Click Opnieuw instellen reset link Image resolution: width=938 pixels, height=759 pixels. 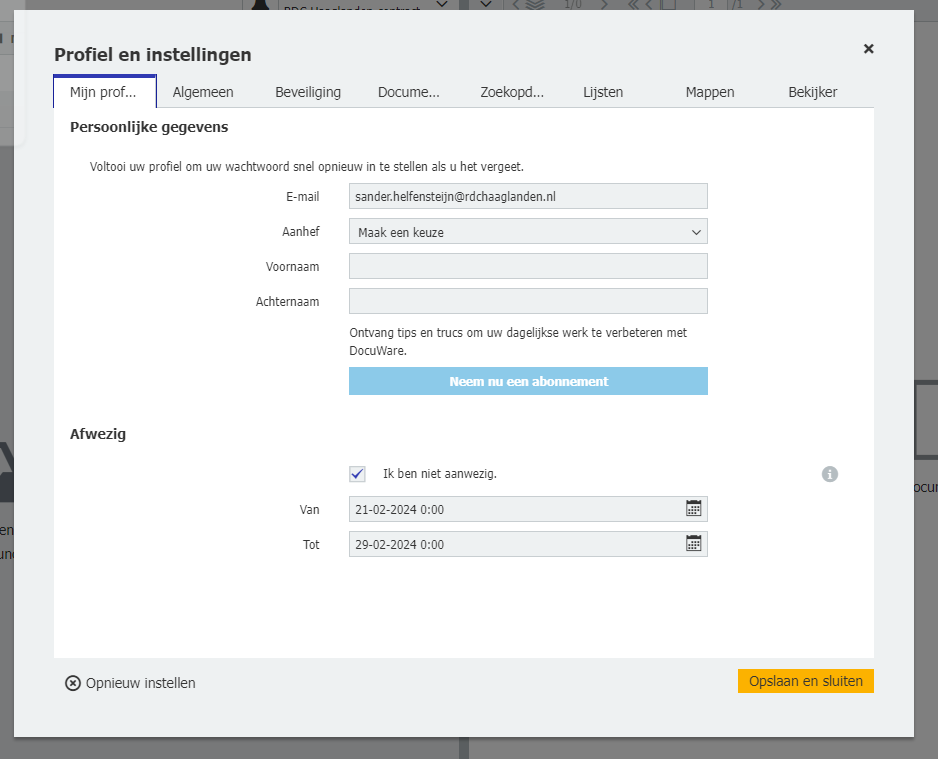pos(131,683)
